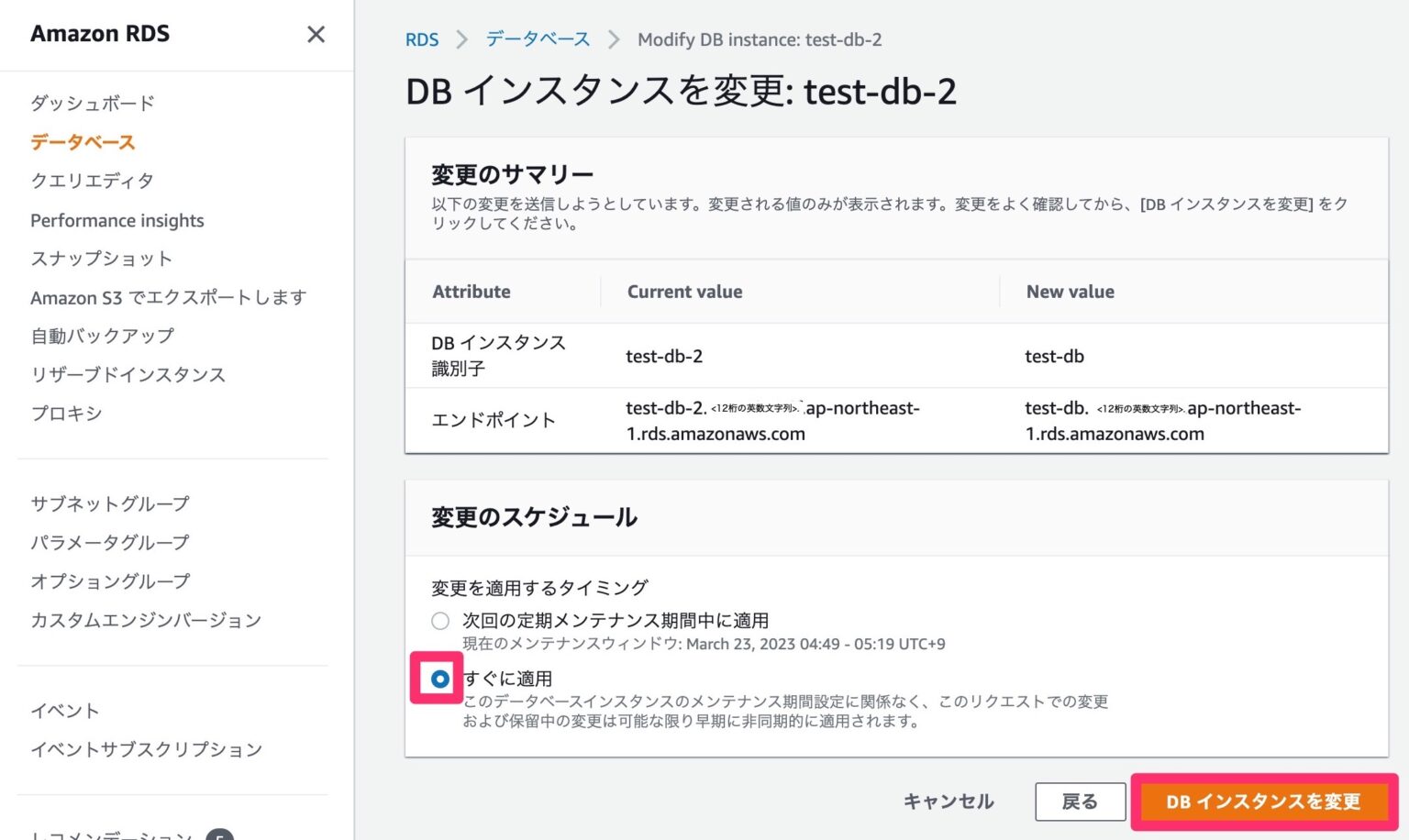Open クエリエディタ in the sidebar
Image resolution: width=1409 pixels, height=840 pixels.
click(92, 181)
